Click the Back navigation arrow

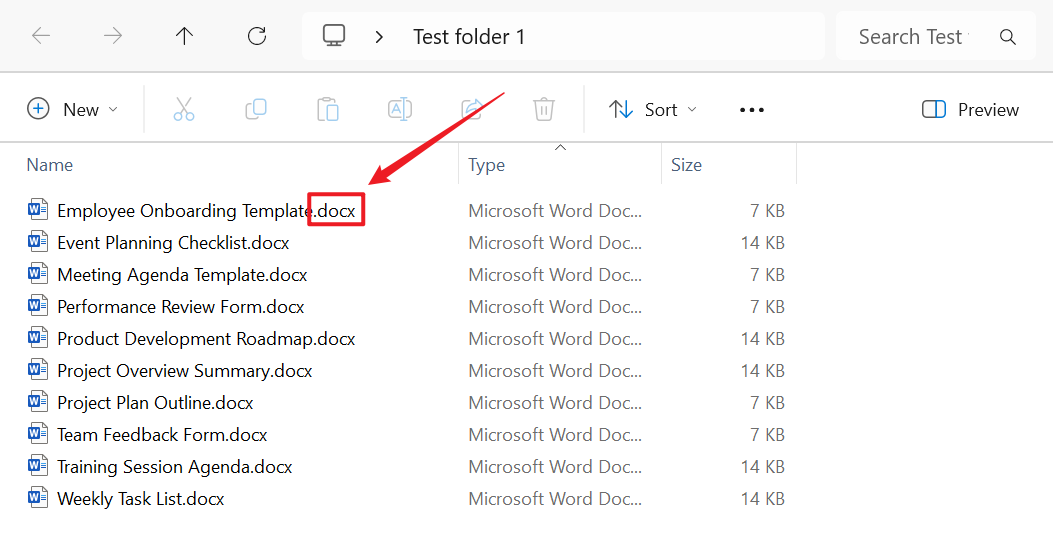coord(41,37)
